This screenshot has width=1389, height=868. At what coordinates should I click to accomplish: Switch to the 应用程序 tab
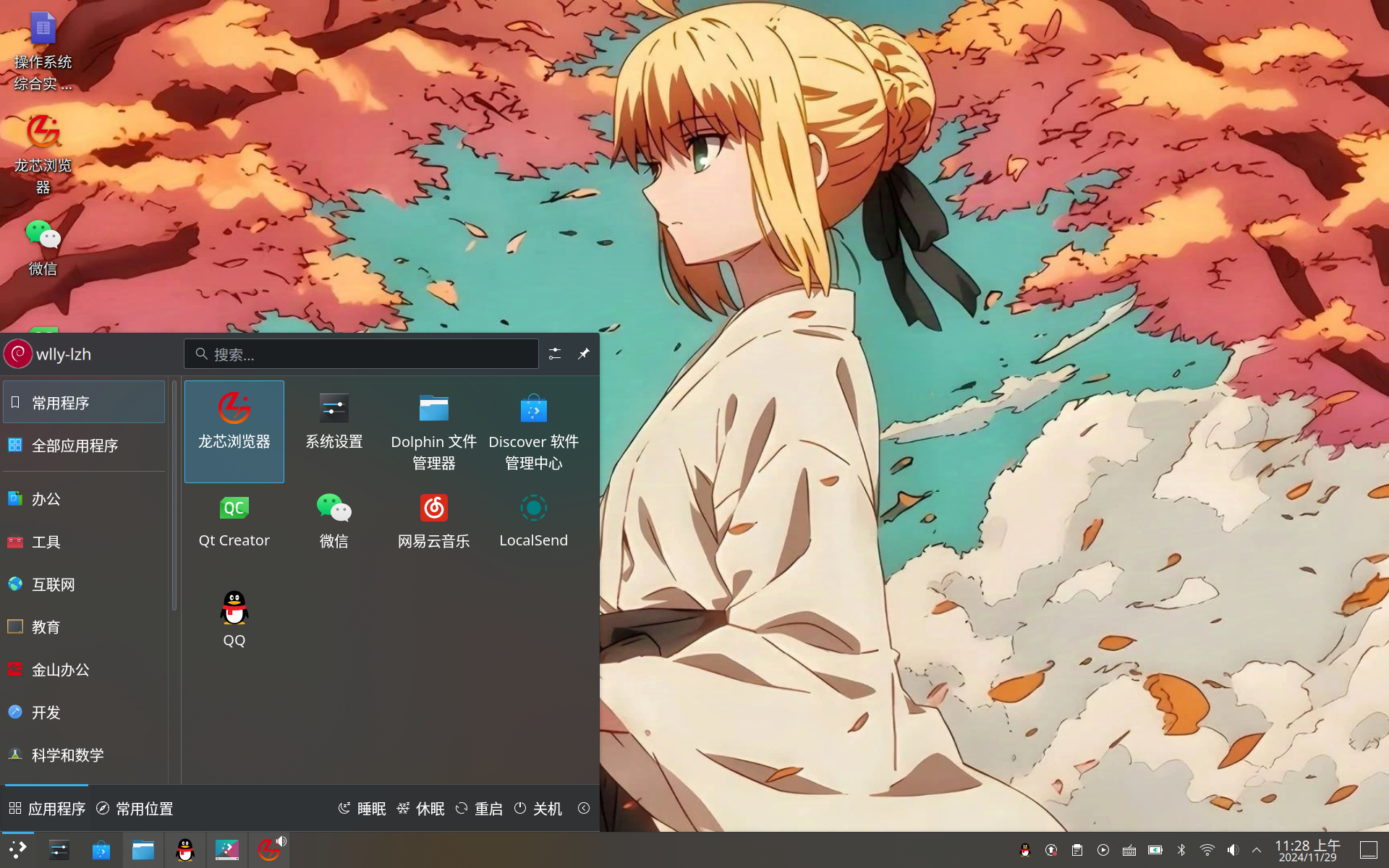point(56,809)
